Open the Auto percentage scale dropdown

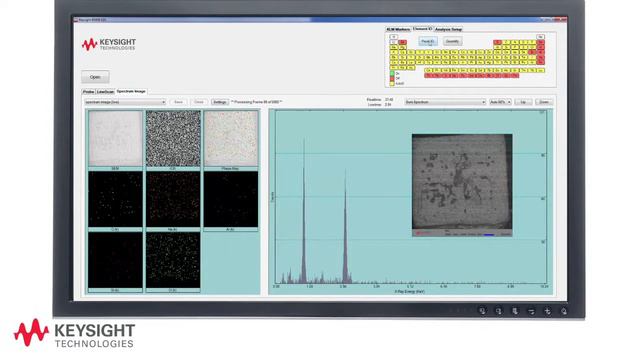pos(500,102)
